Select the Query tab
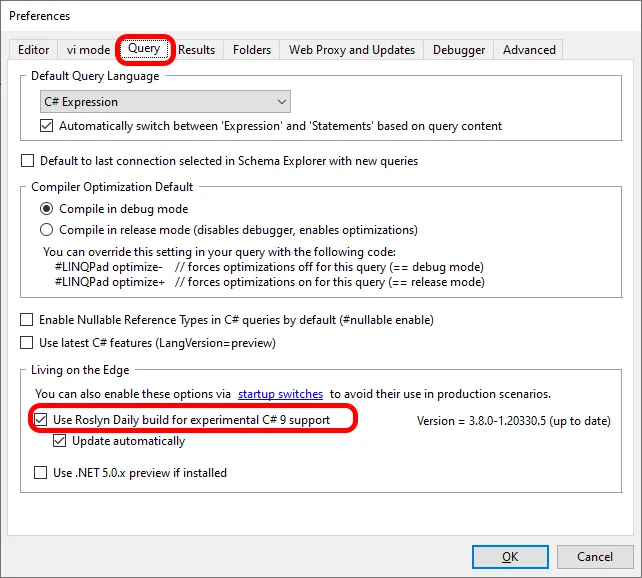Image resolution: width=642 pixels, height=578 pixels. pos(144,48)
